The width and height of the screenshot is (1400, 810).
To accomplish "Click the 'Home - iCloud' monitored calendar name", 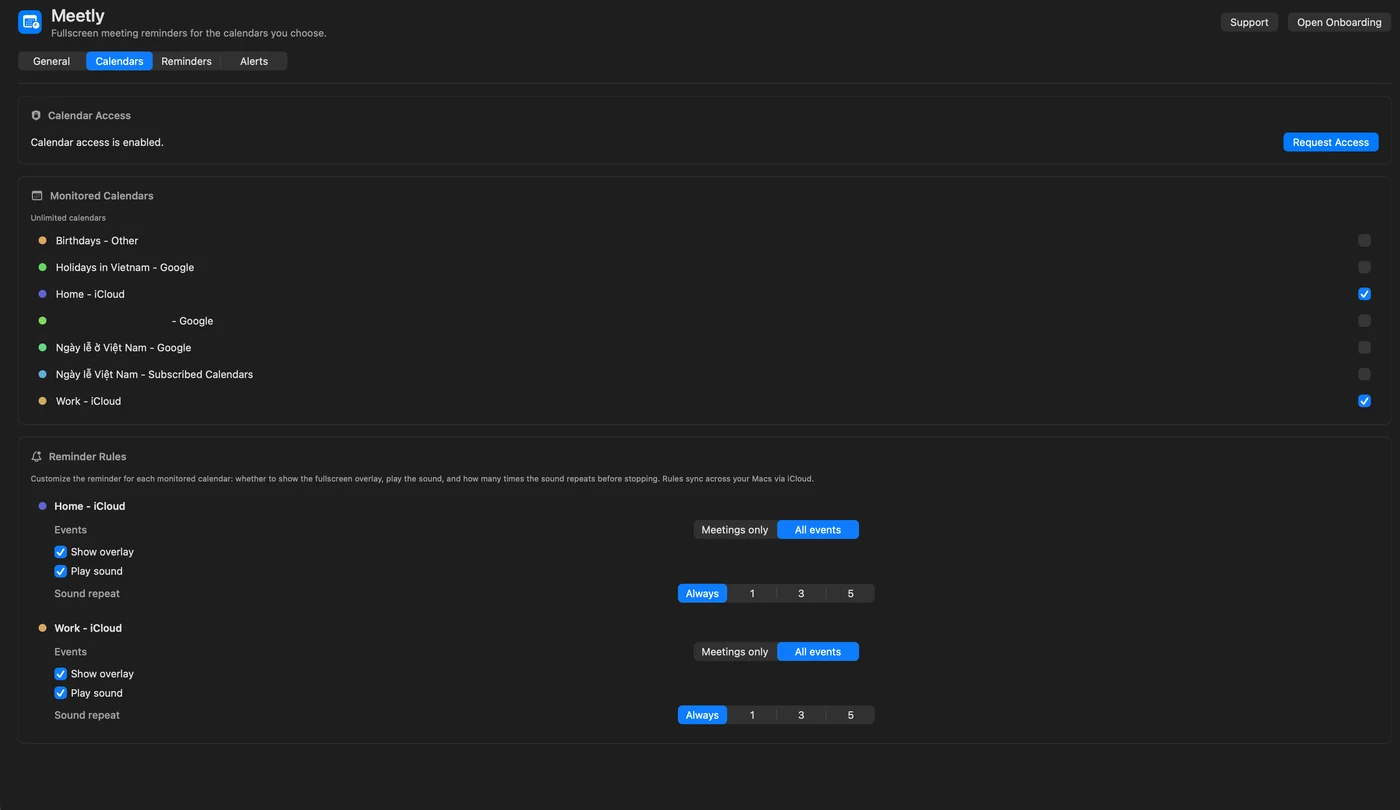I will coord(90,294).
